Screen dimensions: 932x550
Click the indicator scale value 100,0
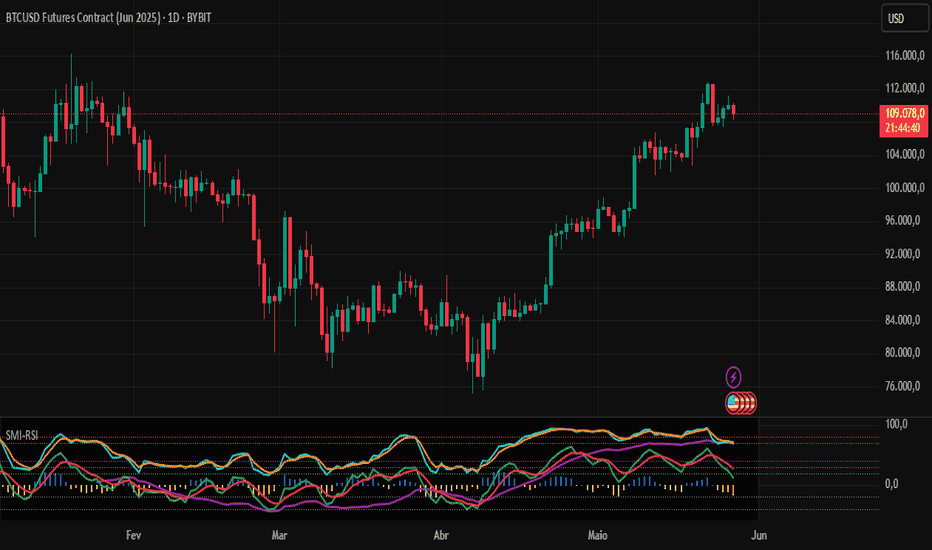(x=896, y=424)
